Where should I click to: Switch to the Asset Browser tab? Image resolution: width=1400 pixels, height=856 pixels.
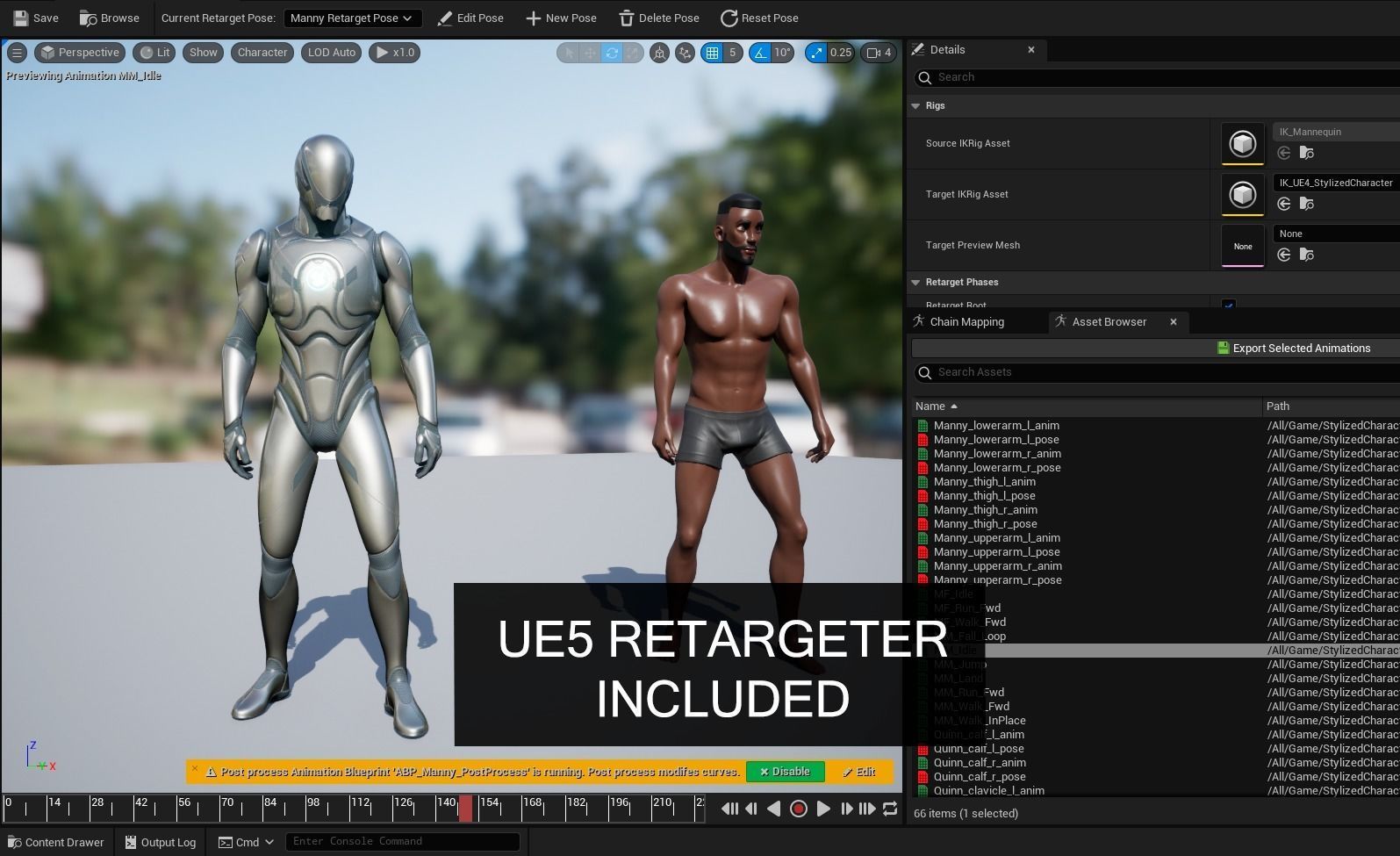point(1109,322)
